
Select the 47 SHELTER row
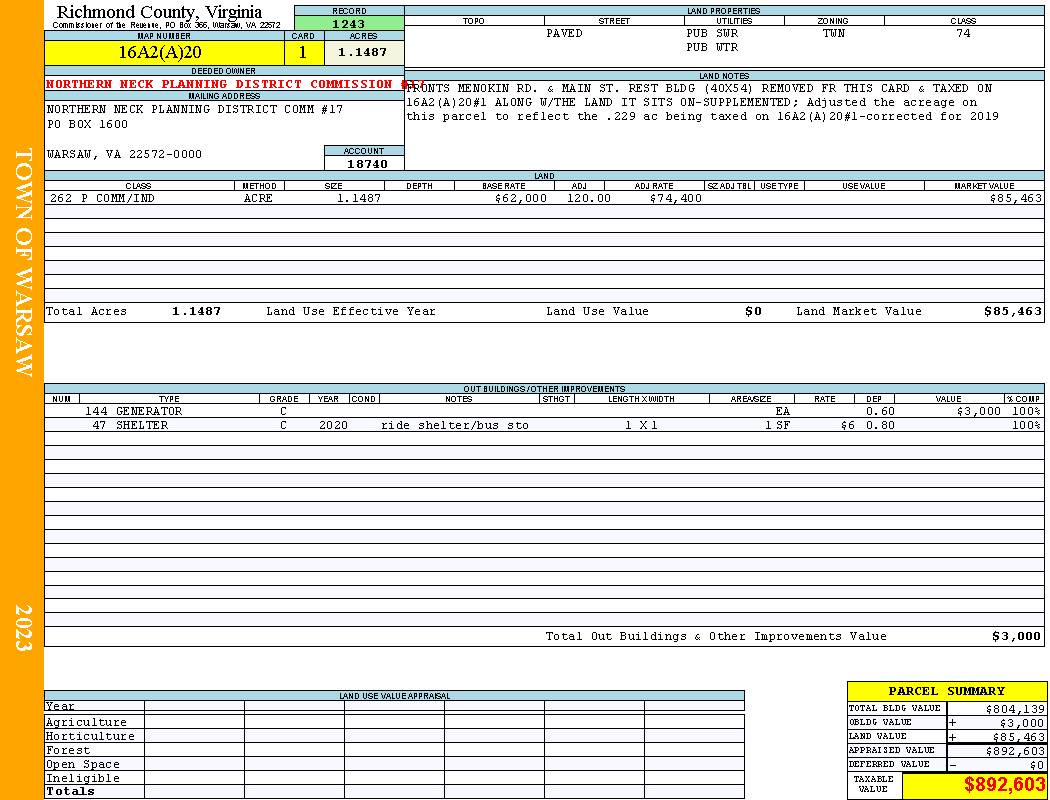(x=544, y=425)
